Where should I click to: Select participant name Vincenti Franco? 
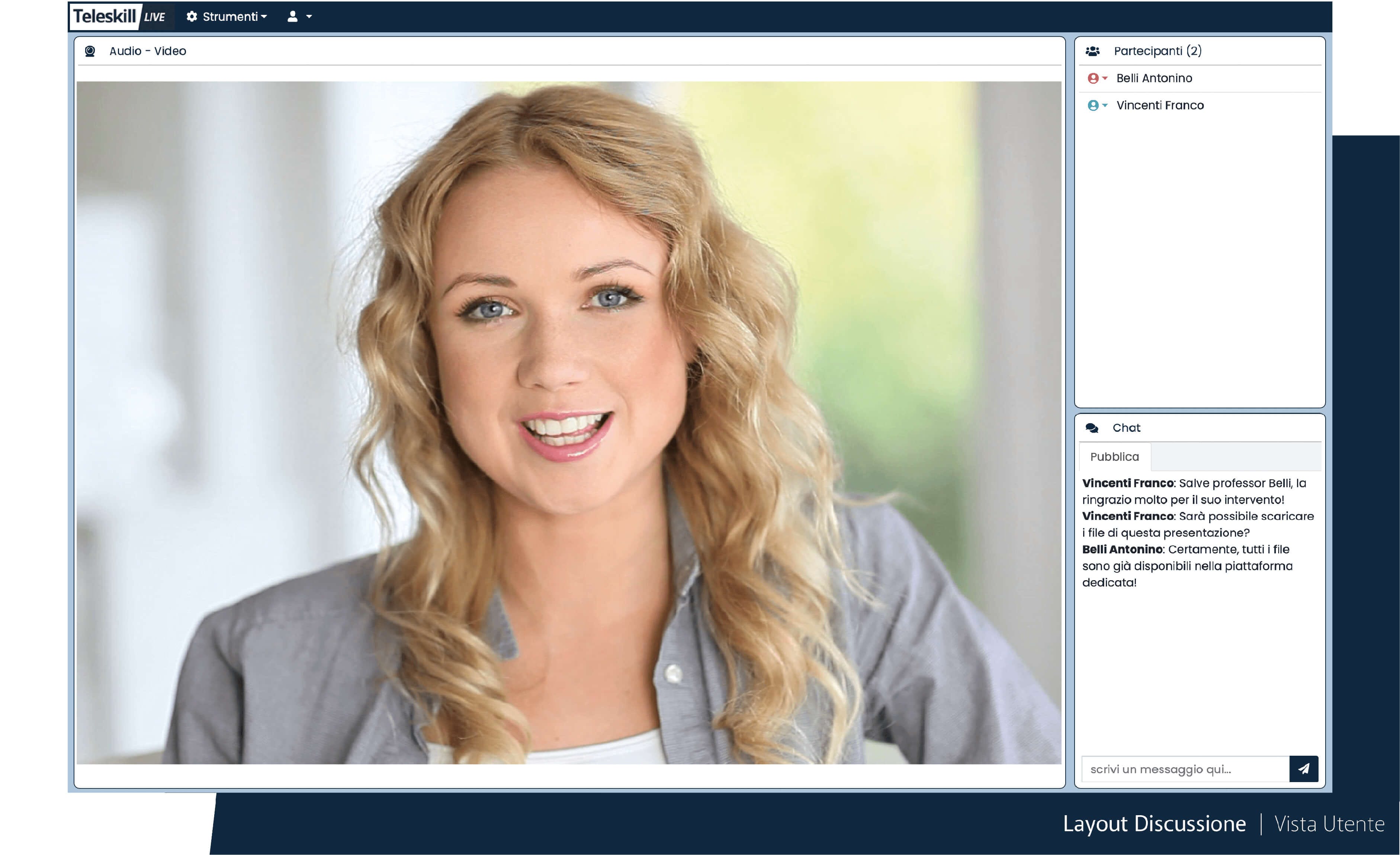[x=1160, y=105]
